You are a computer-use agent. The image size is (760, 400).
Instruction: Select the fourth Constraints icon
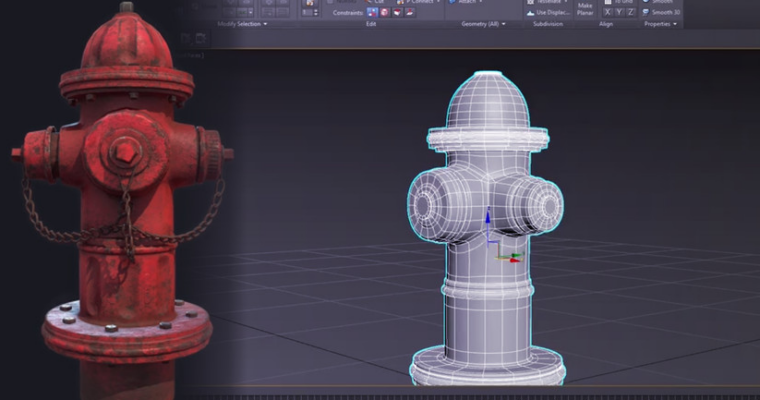pyautogui.click(x=410, y=13)
